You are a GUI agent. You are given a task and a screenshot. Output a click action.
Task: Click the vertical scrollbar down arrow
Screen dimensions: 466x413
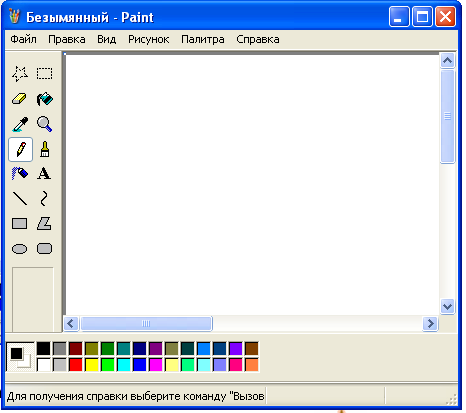coord(447,306)
